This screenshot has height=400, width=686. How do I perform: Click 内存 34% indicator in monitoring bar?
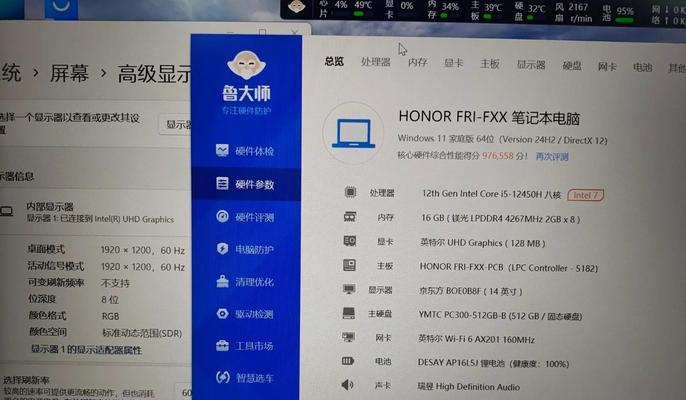tap(444, 9)
